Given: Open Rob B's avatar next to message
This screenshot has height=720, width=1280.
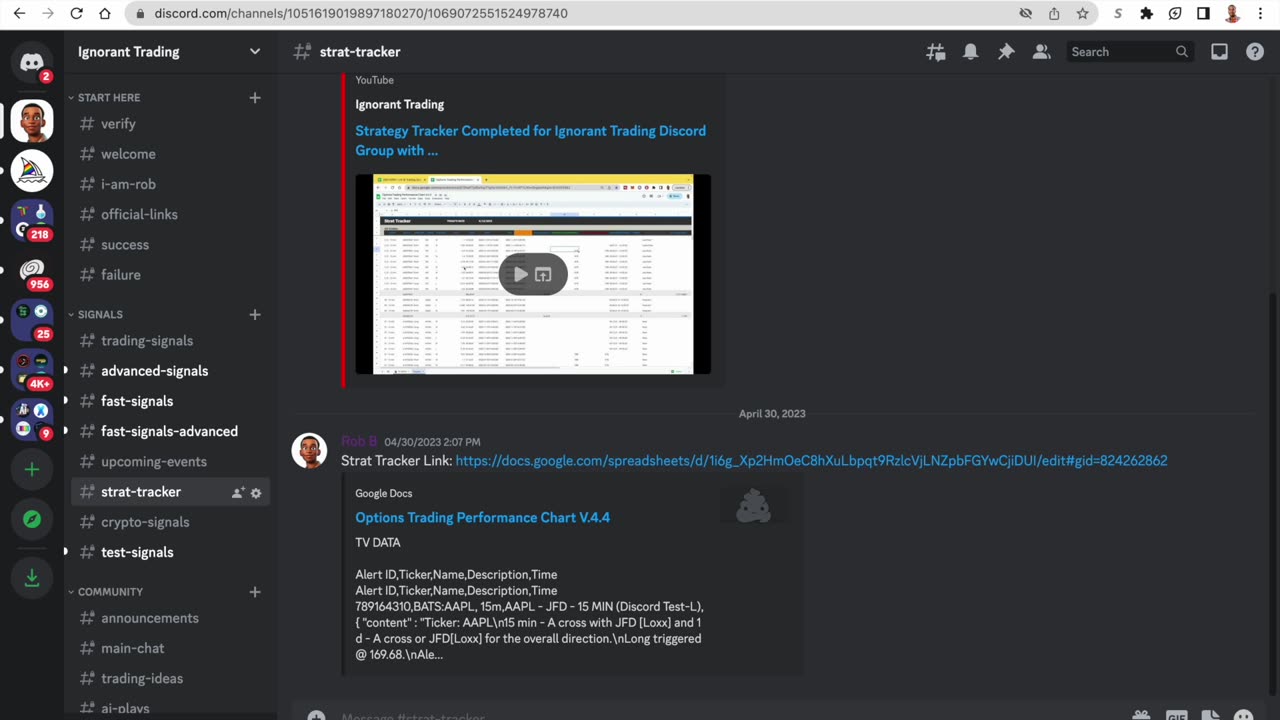Looking at the screenshot, I should [x=309, y=451].
